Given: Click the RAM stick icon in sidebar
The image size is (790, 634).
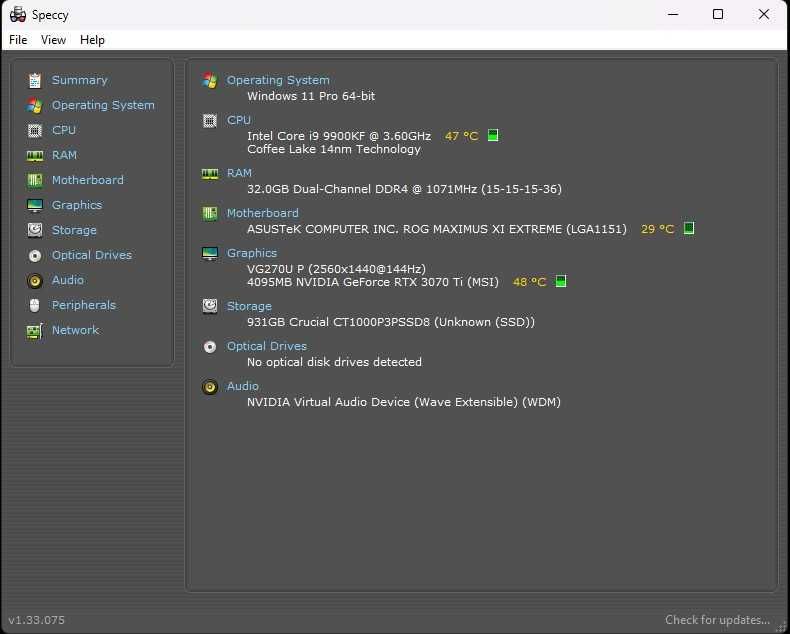Looking at the screenshot, I should coord(35,155).
